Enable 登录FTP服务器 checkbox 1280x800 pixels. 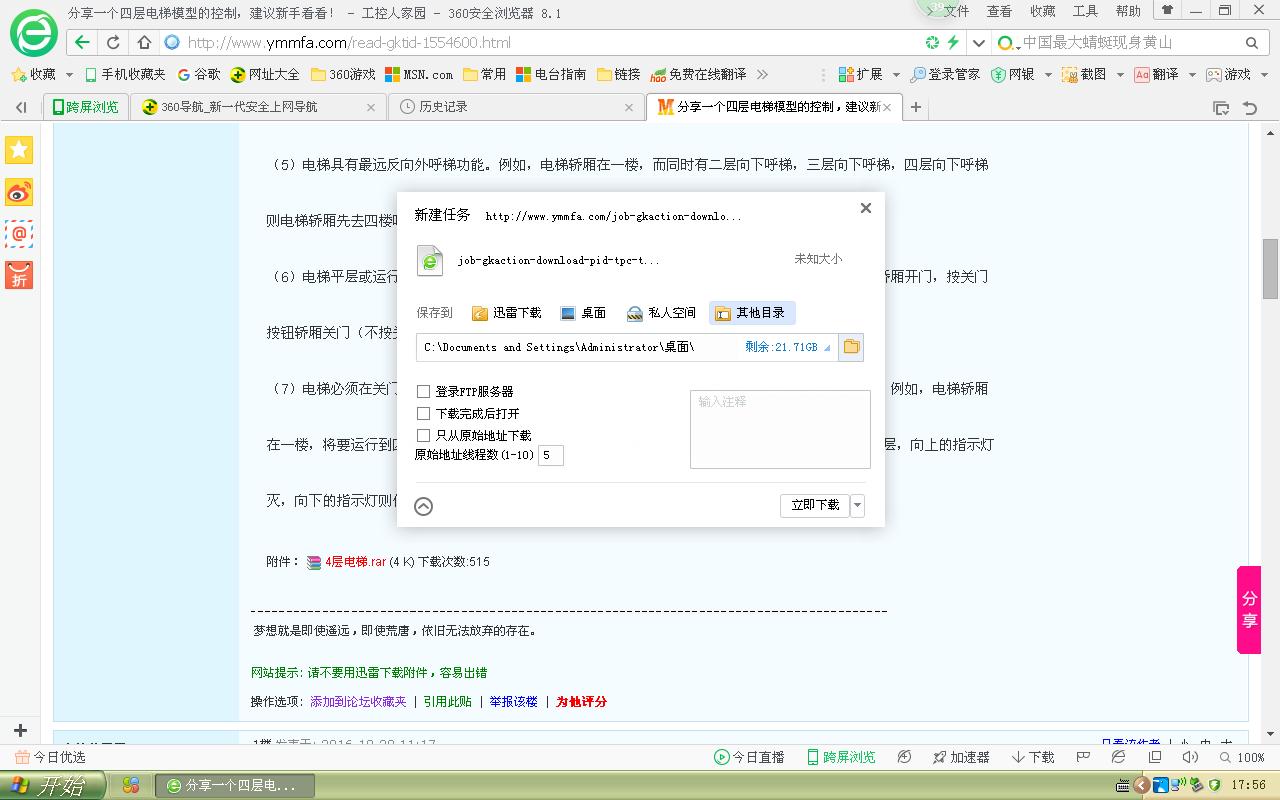pos(424,392)
